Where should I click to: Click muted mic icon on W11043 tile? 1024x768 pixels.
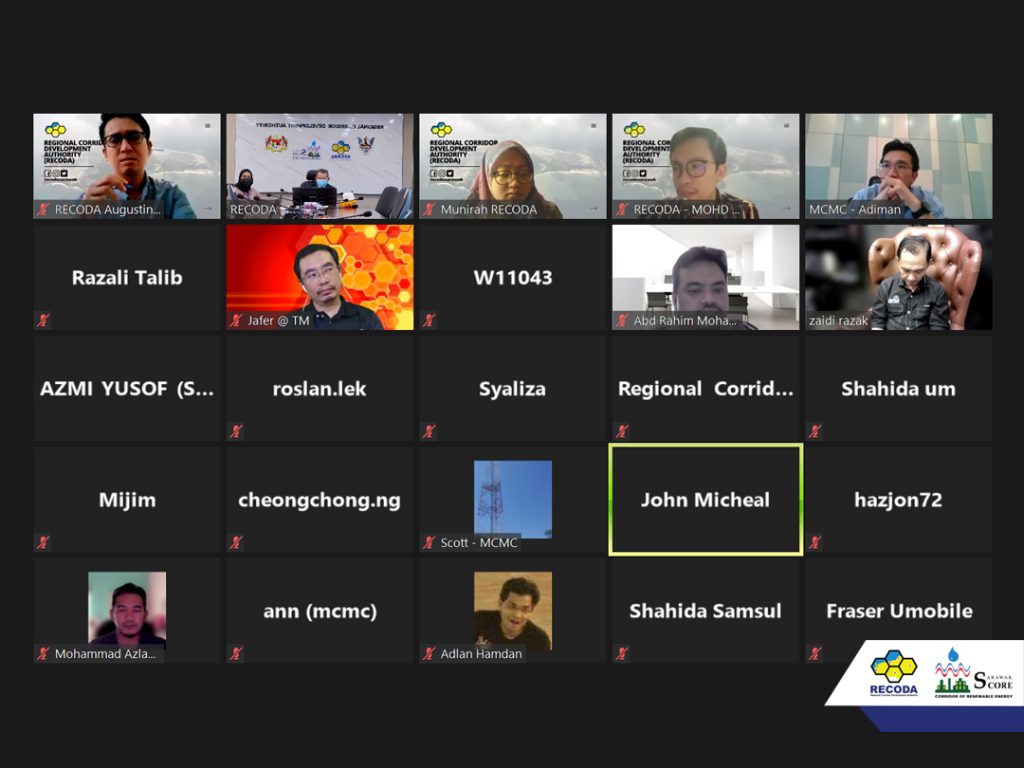[x=429, y=320]
